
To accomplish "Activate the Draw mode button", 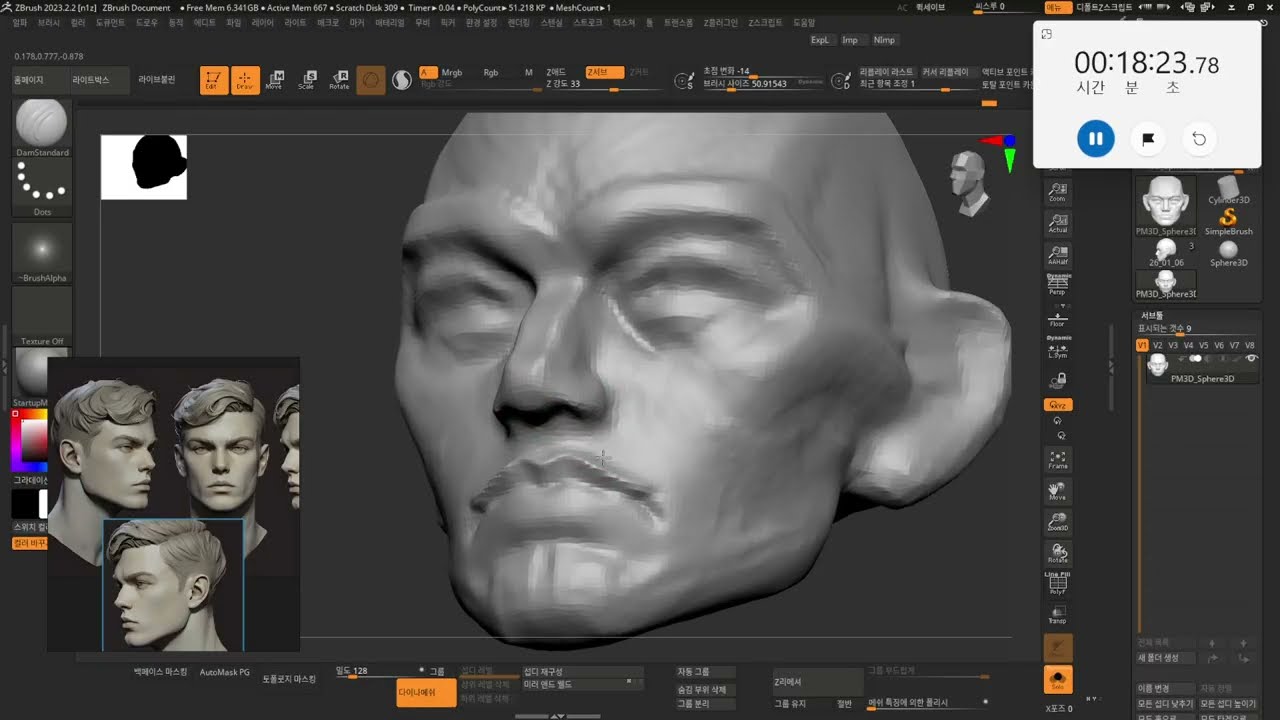I will (x=245, y=81).
